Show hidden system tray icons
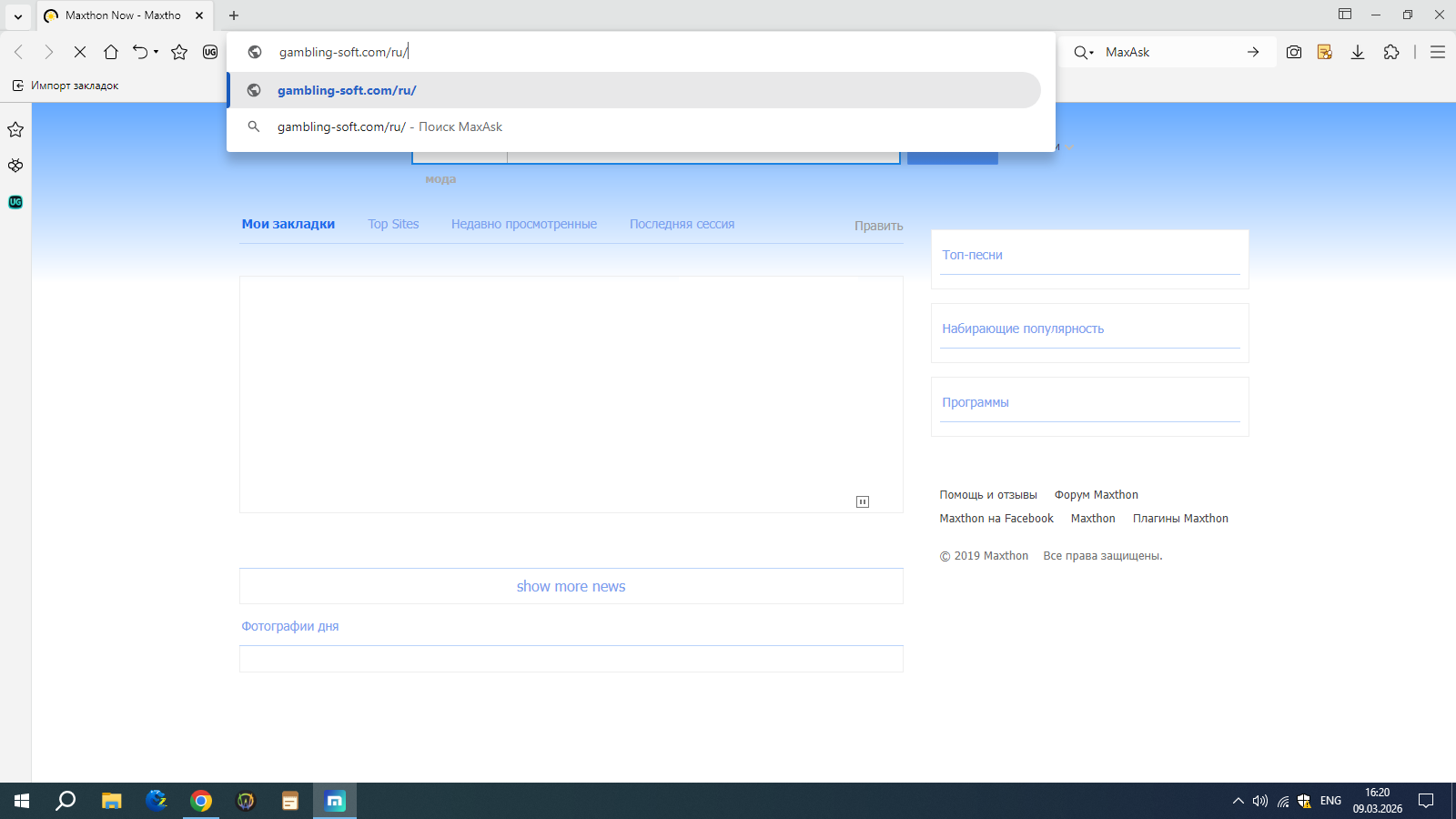 (1238, 801)
